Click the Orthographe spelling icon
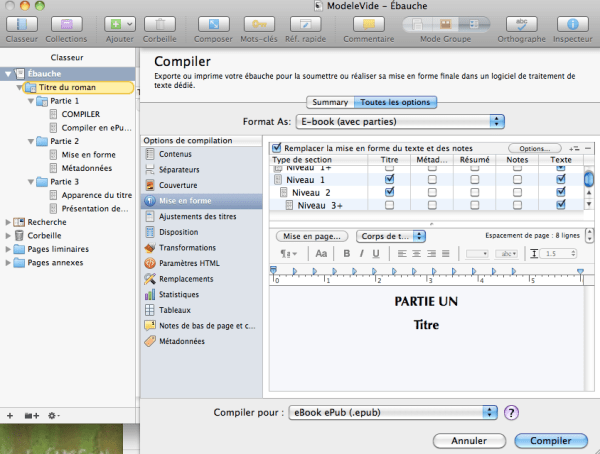The image size is (600, 454). [523, 23]
